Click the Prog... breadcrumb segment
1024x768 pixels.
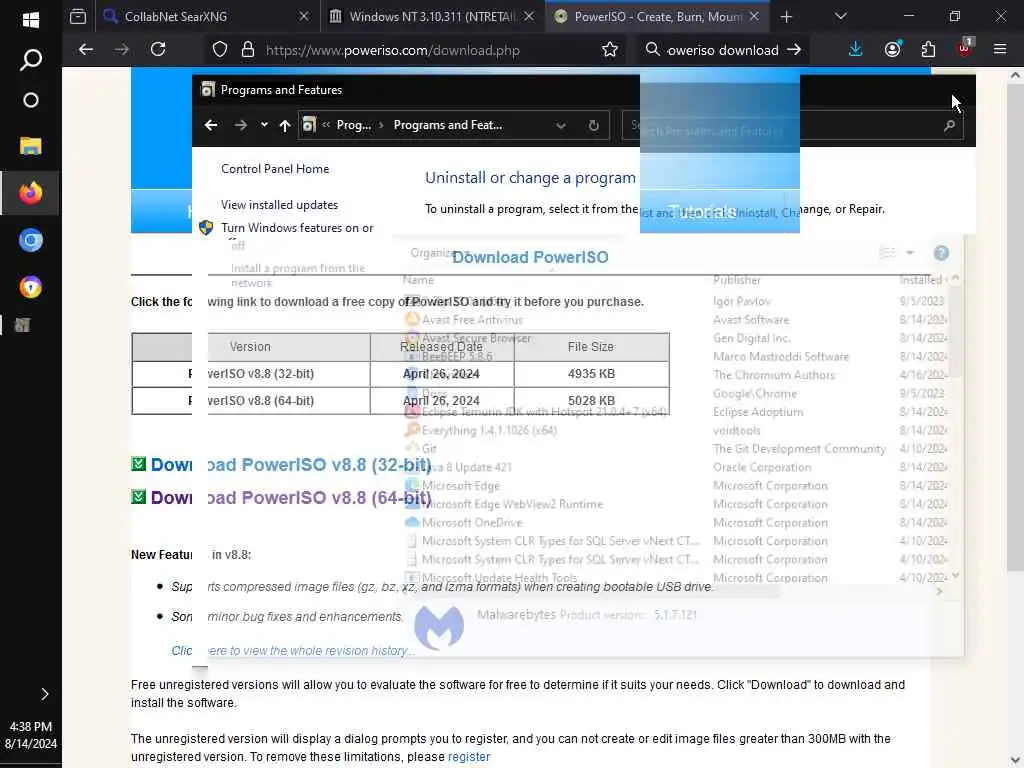point(353,125)
